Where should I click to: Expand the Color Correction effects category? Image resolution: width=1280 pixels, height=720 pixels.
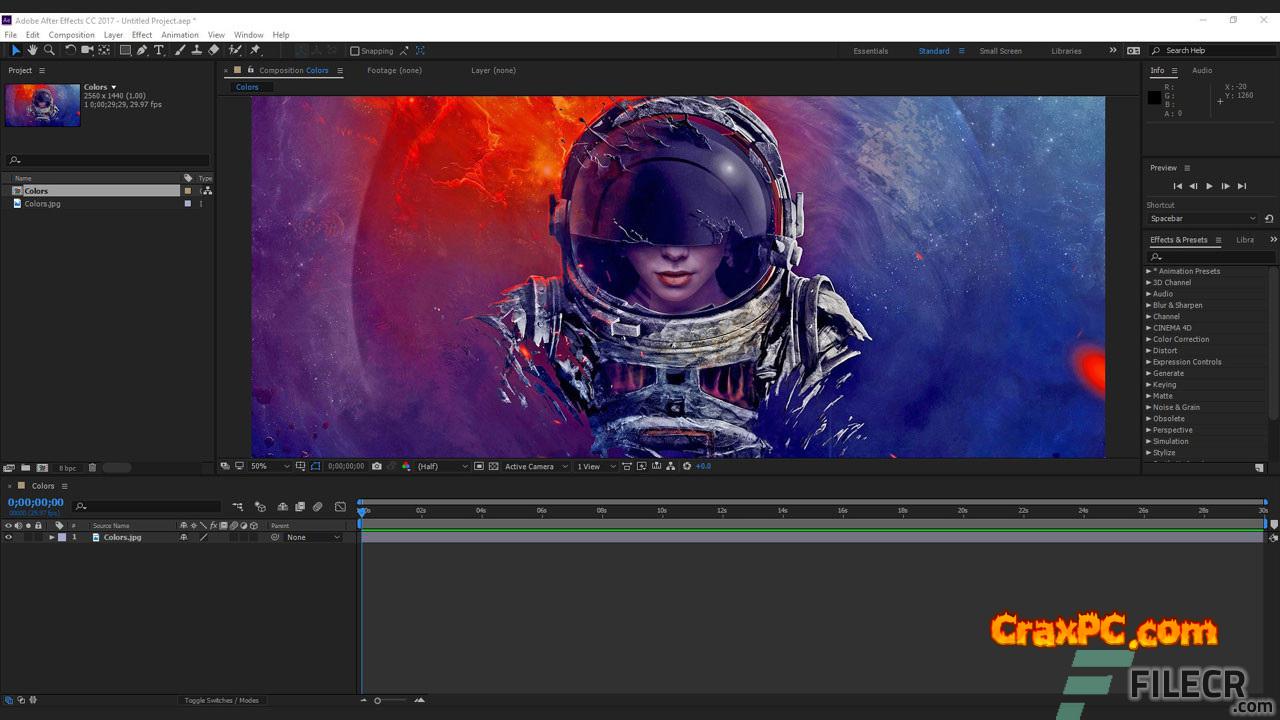click(1180, 339)
